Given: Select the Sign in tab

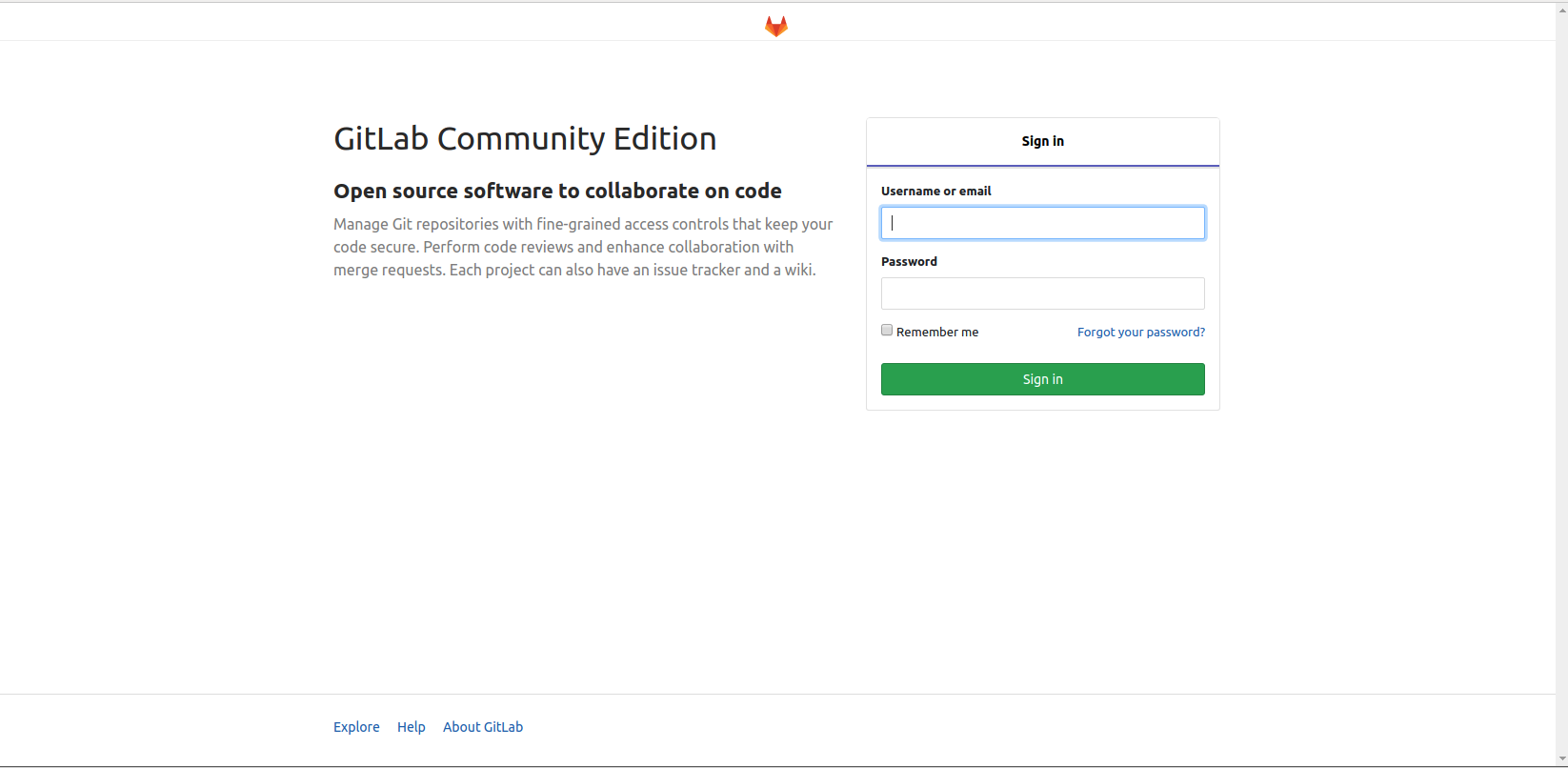Looking at the screenshot, I should (1043, 142).
